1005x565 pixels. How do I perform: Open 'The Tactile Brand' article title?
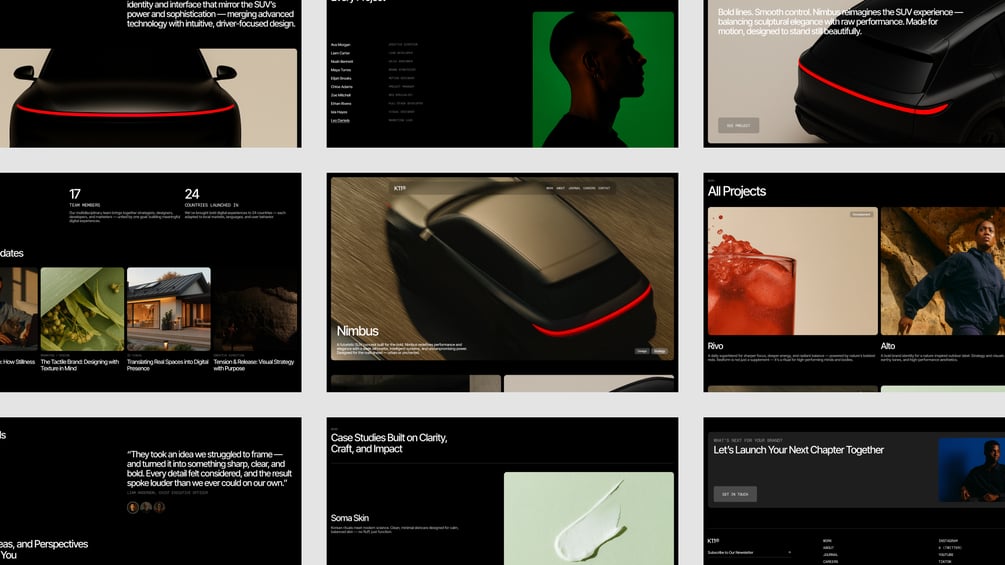pyautogui.click(x=80, y=365)
